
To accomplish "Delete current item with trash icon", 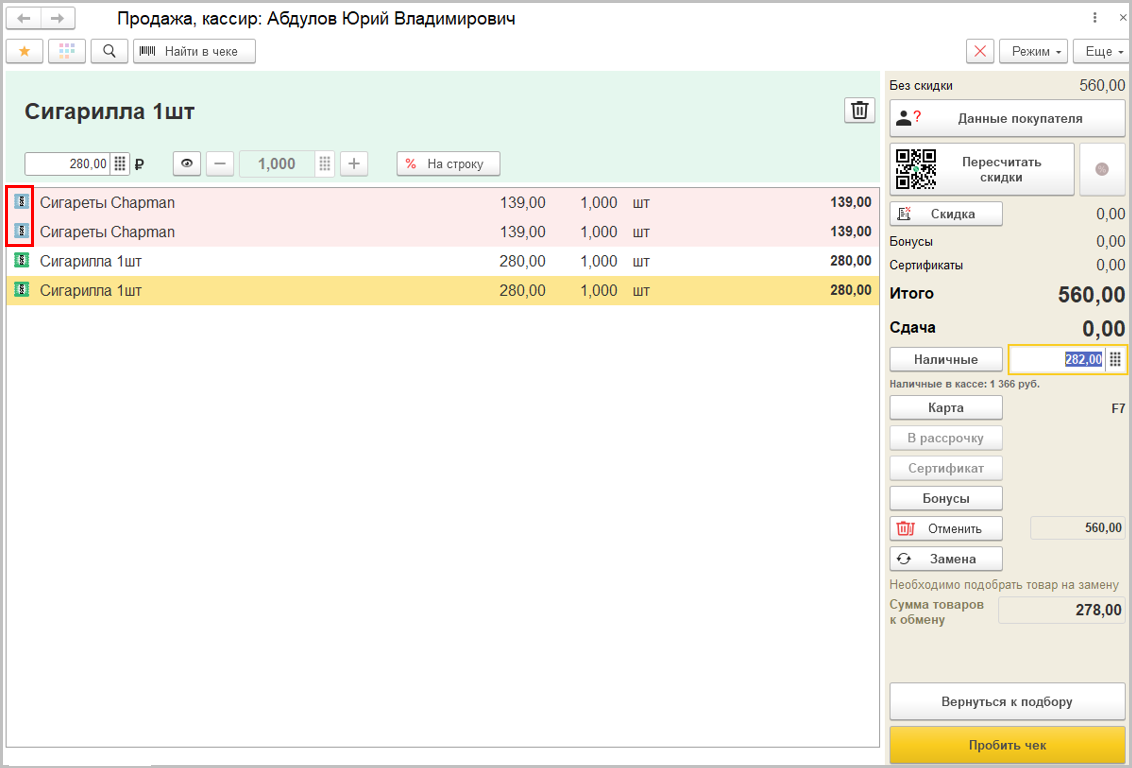I will tap(859, 111).
